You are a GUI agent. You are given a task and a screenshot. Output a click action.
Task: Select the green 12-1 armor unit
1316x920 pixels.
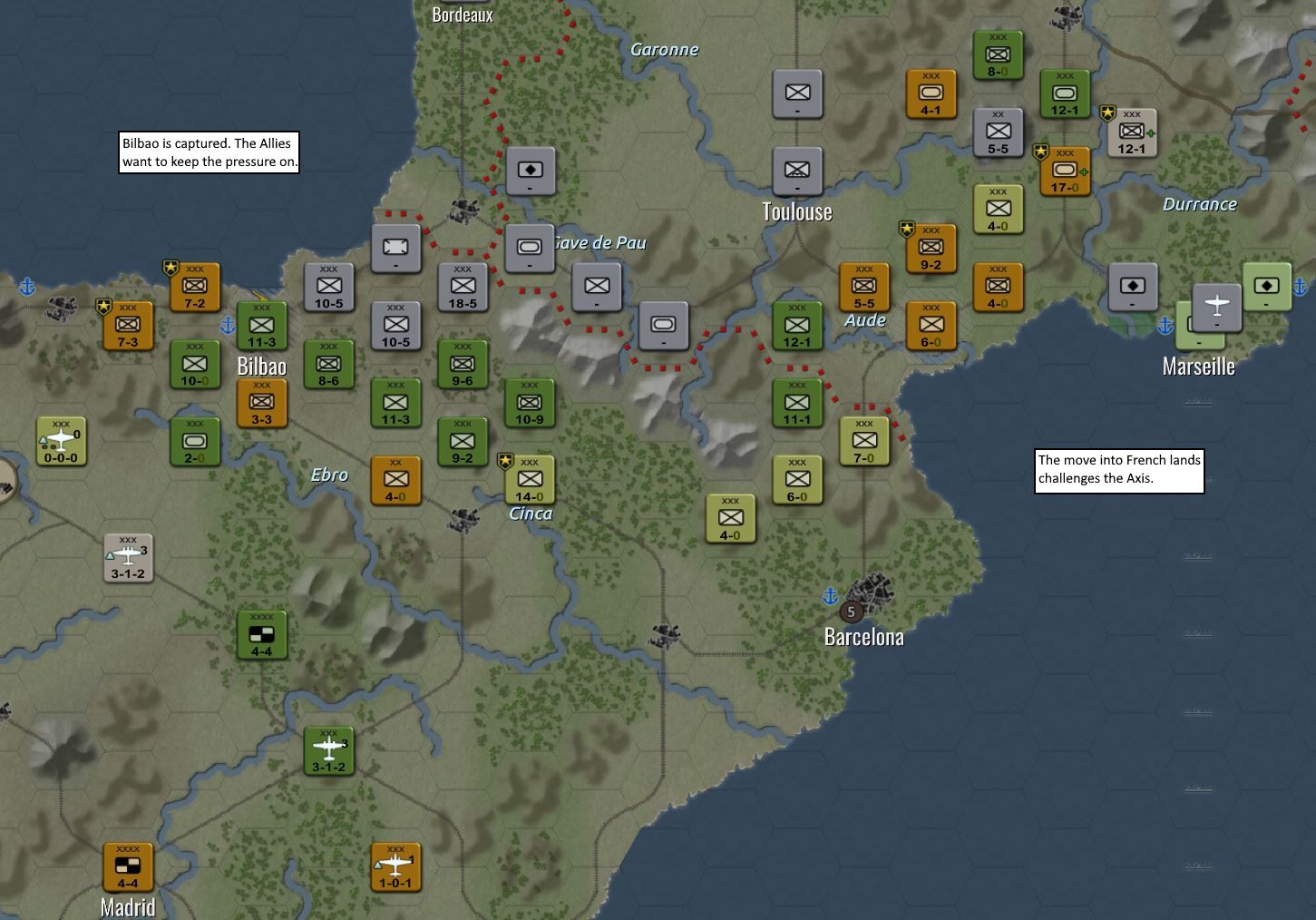coord(1066,94)
